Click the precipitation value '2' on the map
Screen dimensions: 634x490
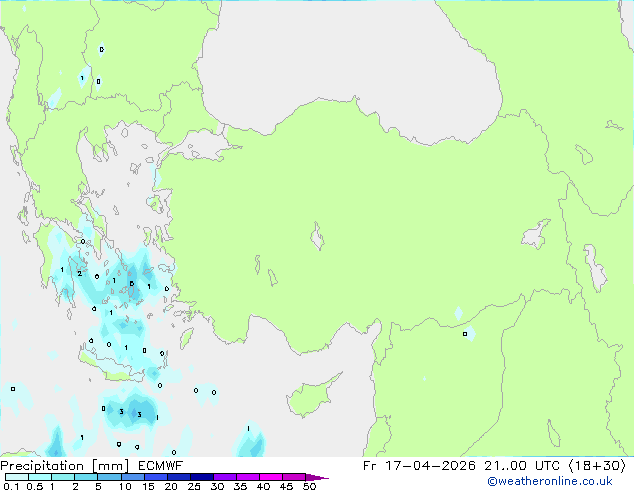80,274
